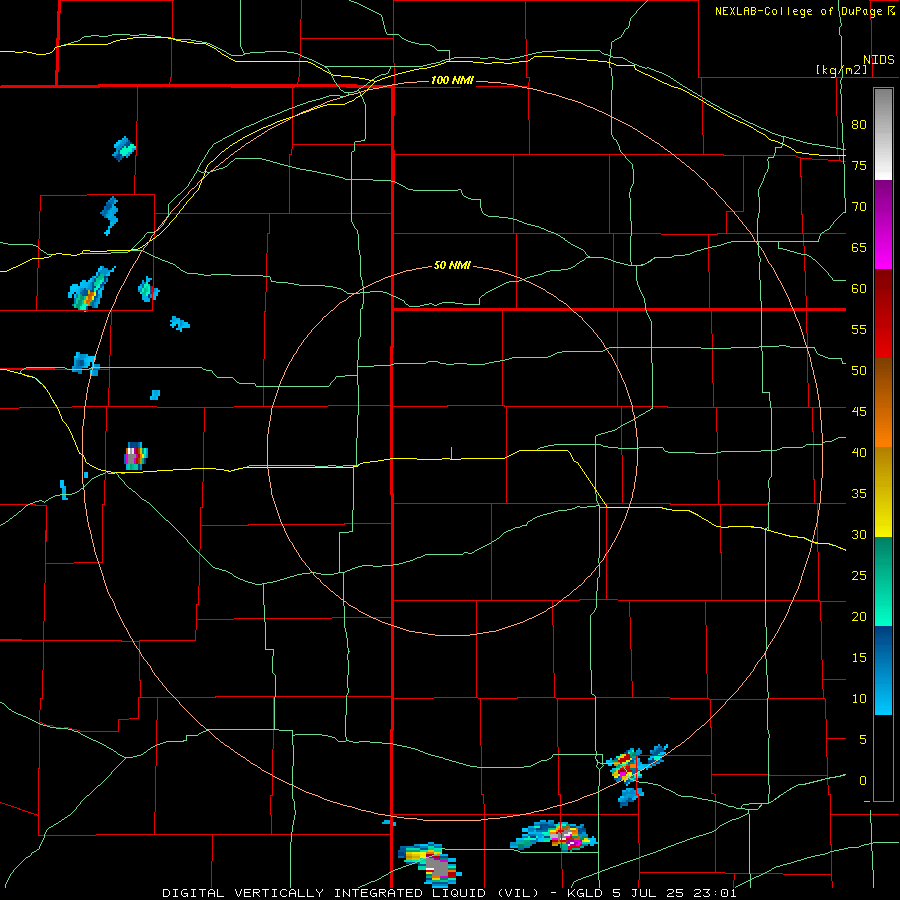This screenshot has width=900, height=900.
Task: Pick the purple-magenta segment of color bar
Action: [x=883, y=224]
